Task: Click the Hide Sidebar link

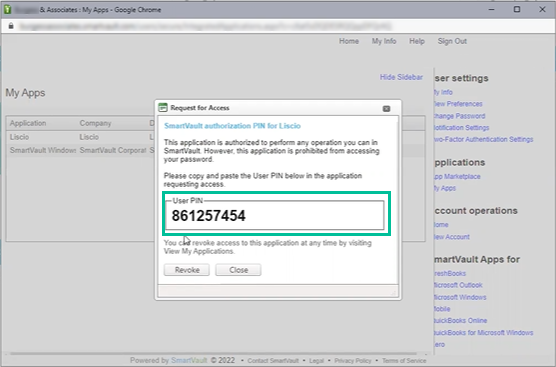Action: 401,77
